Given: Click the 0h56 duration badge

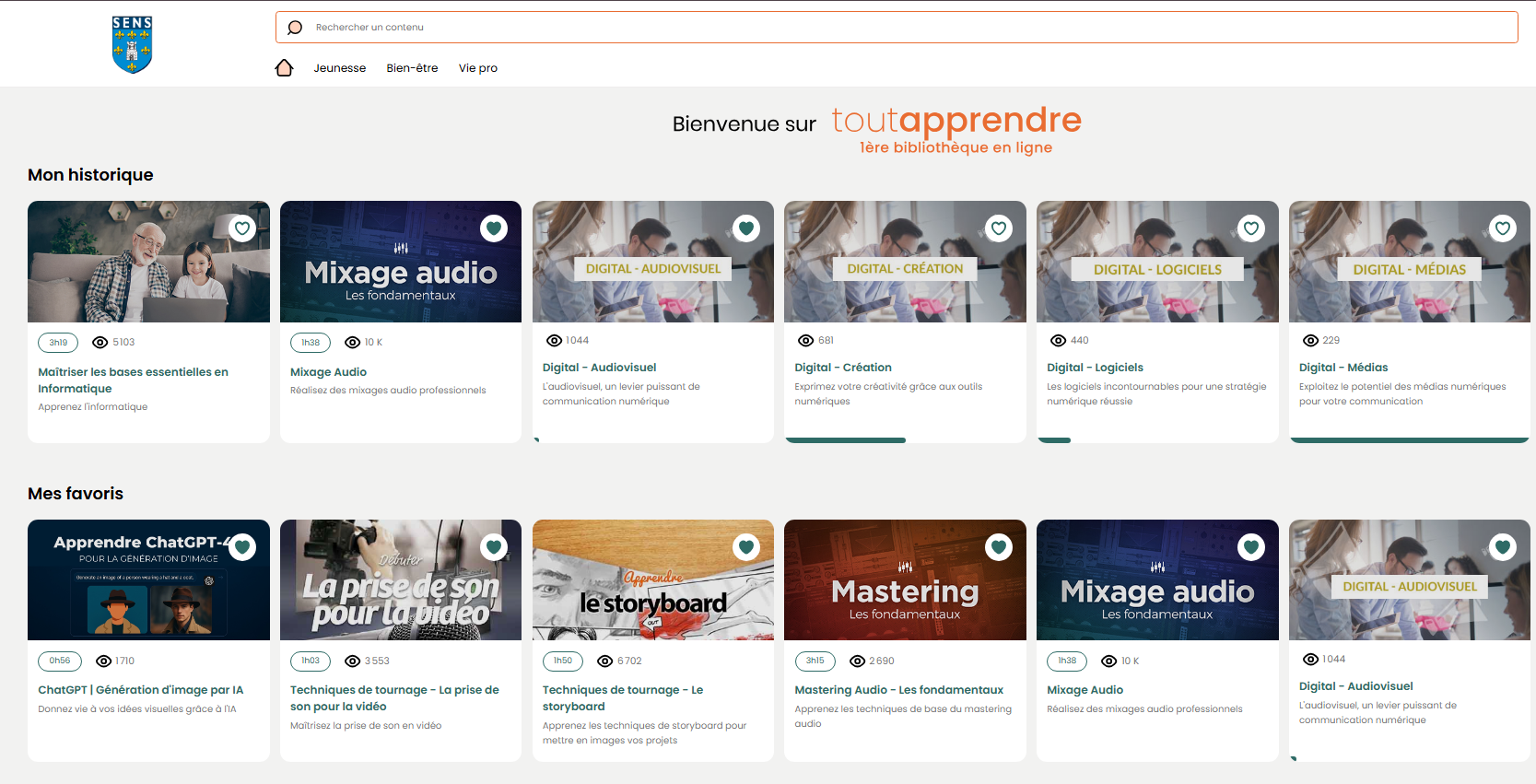Looking at the screenshot, I should tap(60, 661).
